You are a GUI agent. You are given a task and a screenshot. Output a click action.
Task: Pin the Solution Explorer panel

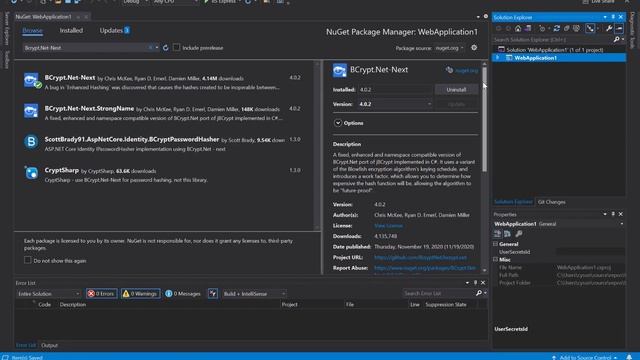(x=613, y=17)
